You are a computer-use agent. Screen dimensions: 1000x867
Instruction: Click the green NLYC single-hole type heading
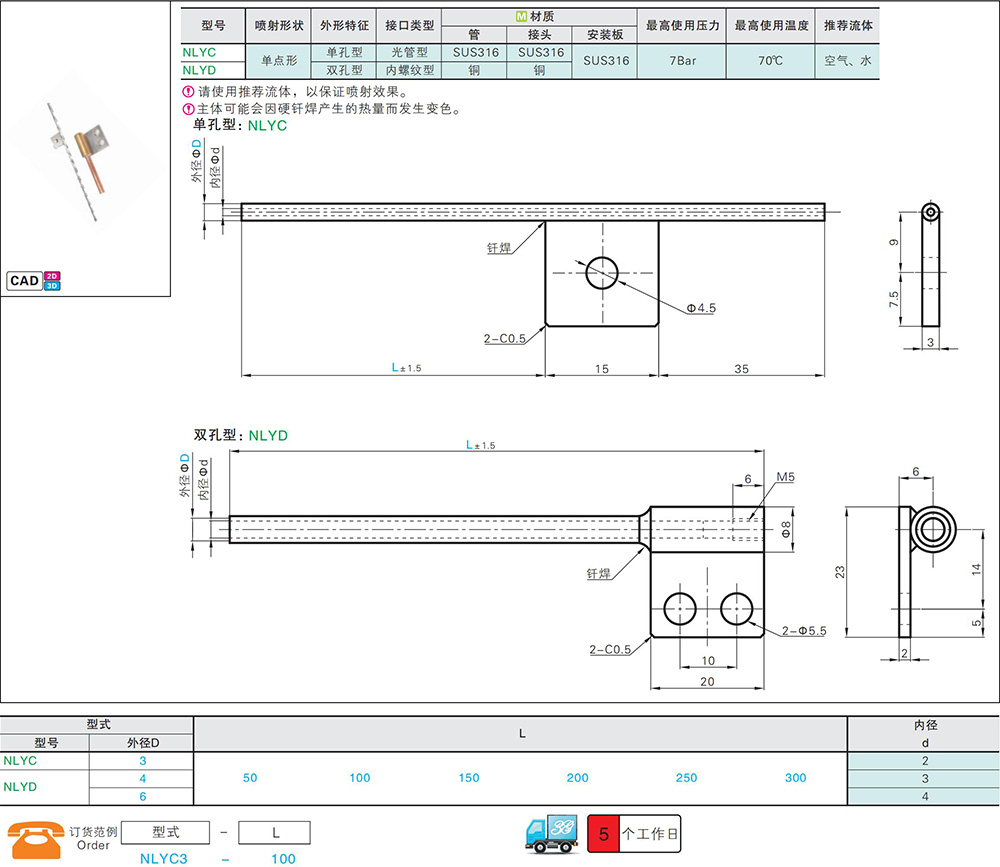tap(267, 126)
